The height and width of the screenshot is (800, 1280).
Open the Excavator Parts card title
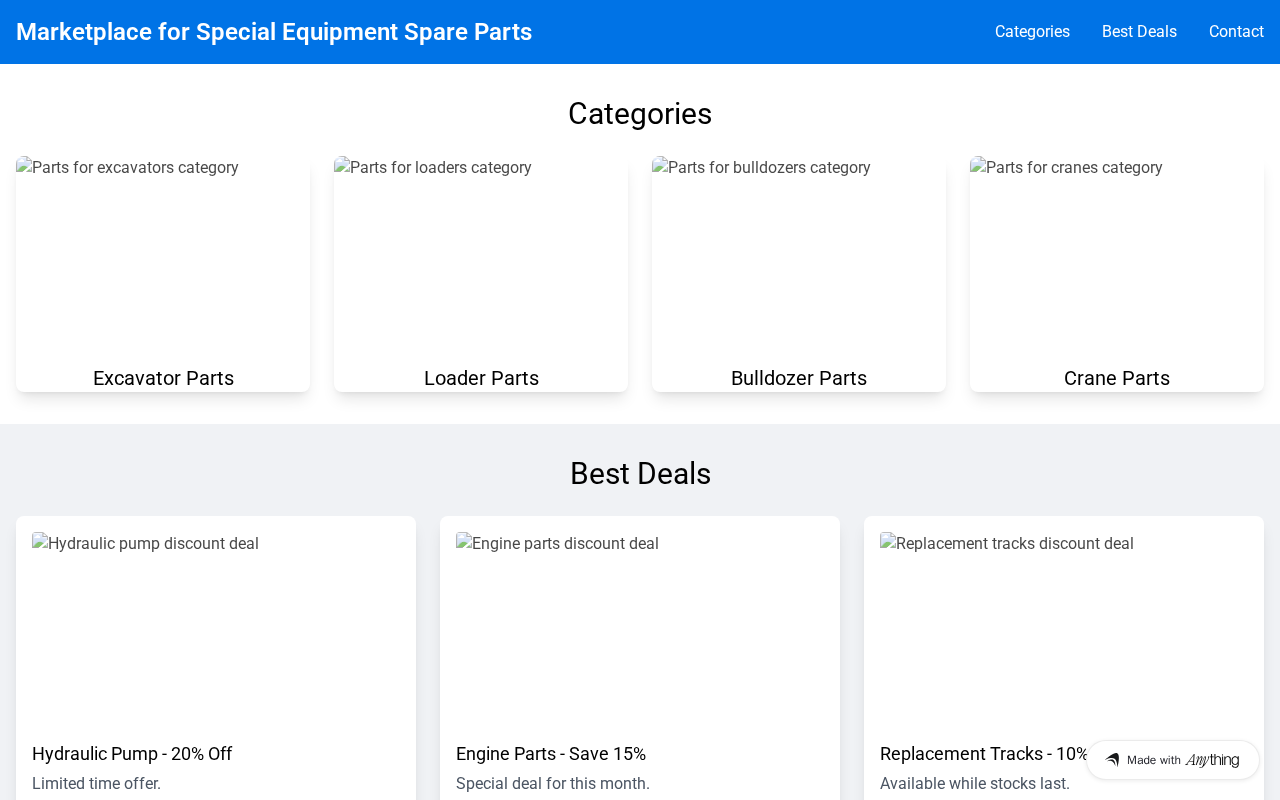[163, 378]
